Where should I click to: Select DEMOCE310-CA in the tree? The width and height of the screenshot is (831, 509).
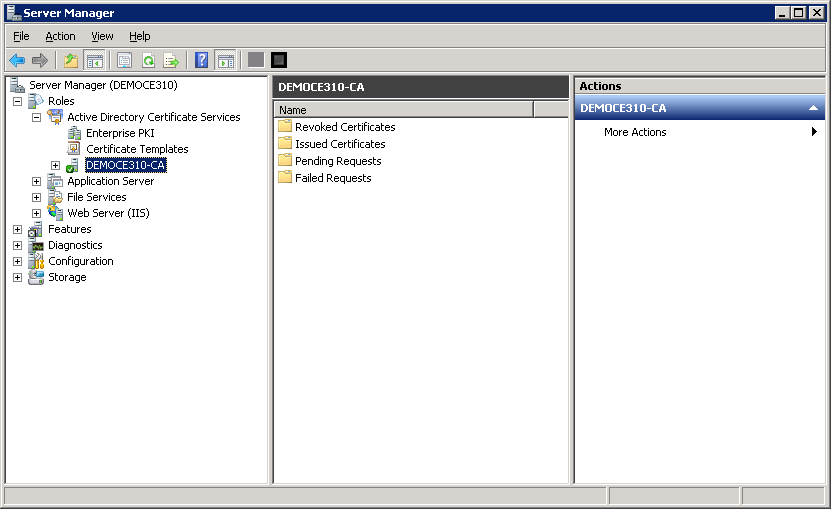[x=126, y=165]
